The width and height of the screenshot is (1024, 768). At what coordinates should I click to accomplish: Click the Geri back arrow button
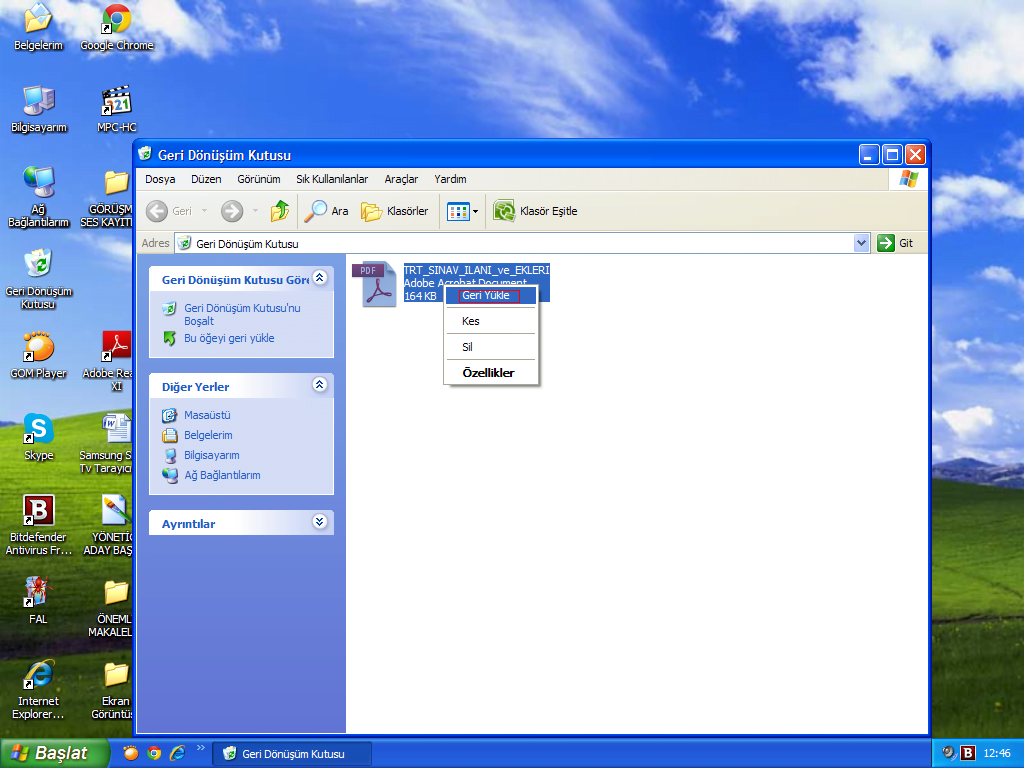[x=169, y=211]
